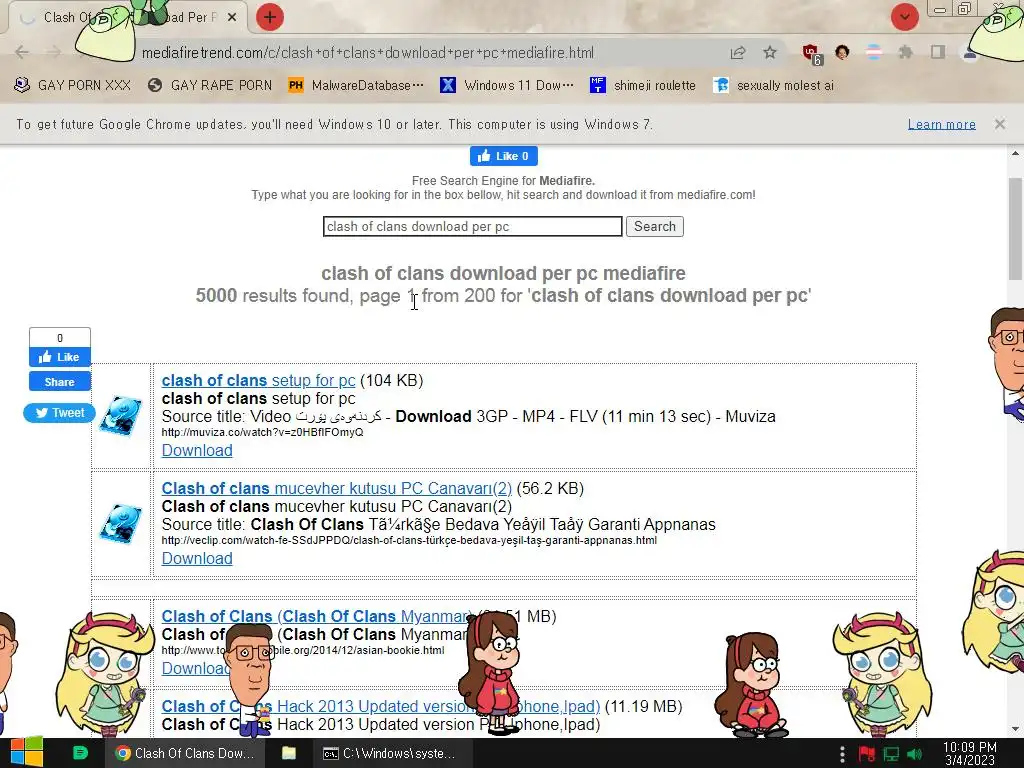Click the '5000 results found' heading text
The image size is (1024, 768).
(x=503, y=295)
